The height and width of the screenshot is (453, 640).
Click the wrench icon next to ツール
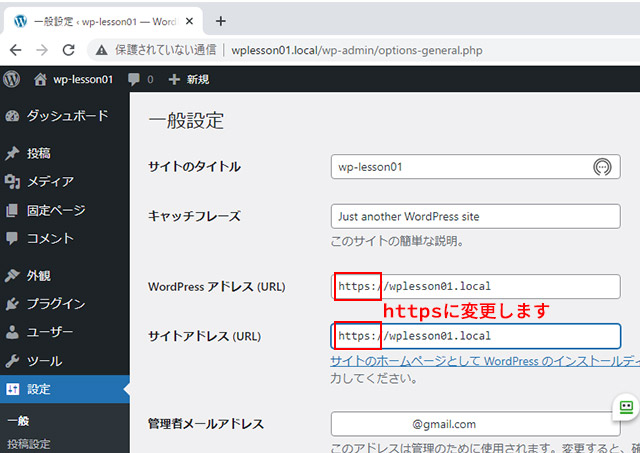[x=12, y=361]
